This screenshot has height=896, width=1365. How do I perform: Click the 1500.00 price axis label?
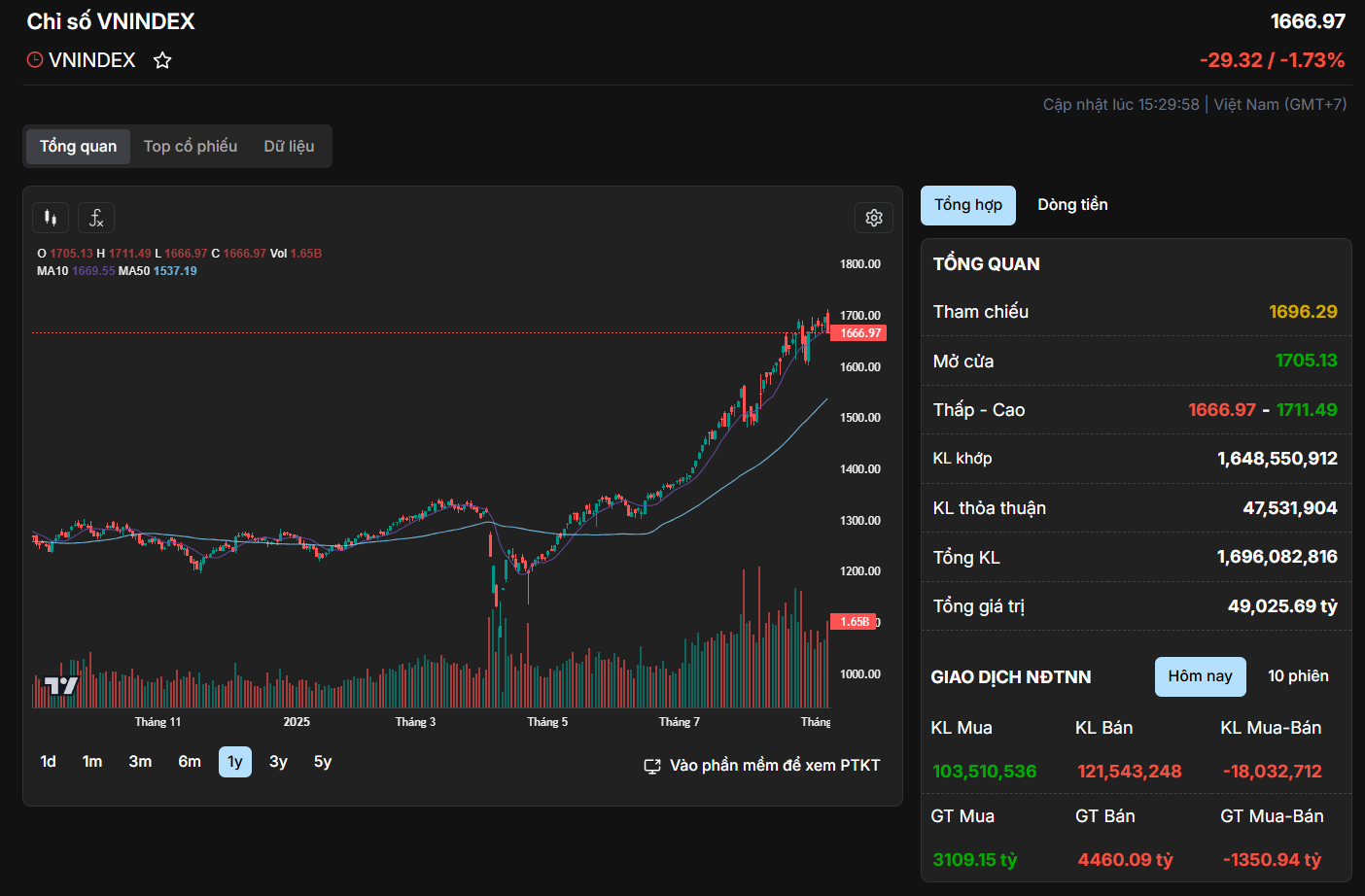pyautogui.click(x=860, y=418)
